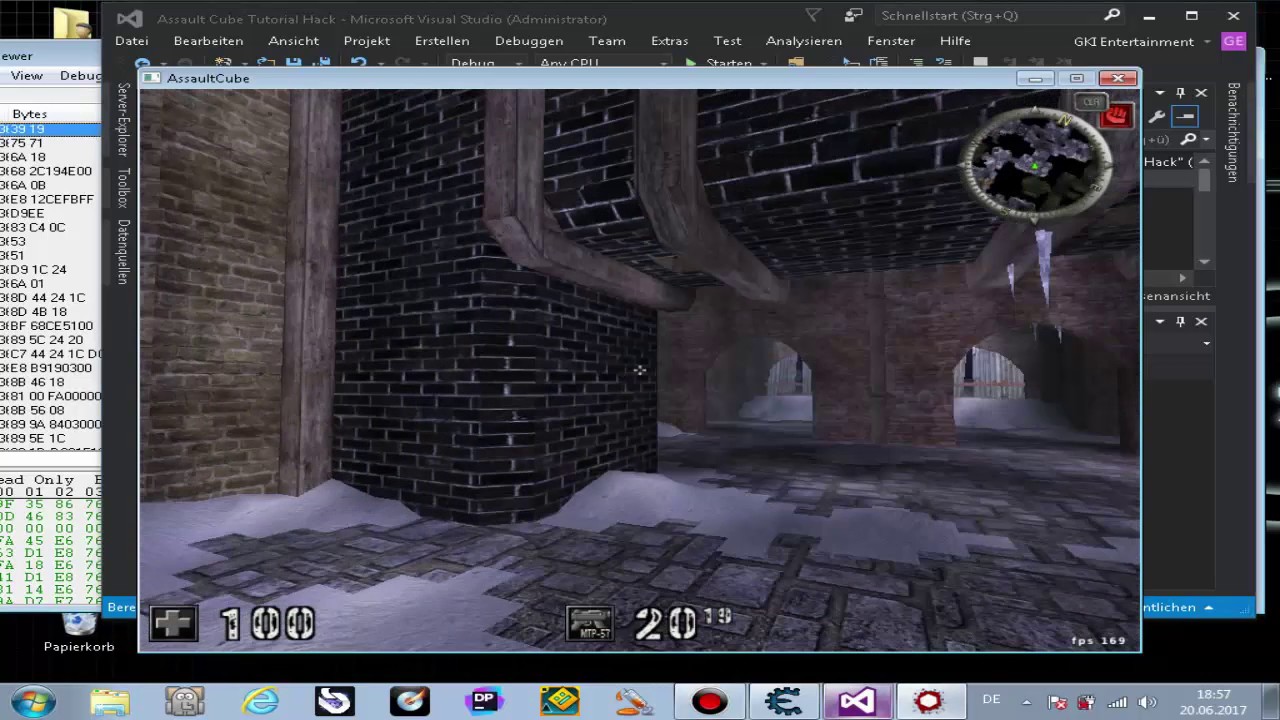This screenshot has width=1280, height=720.
Task: Open Cheat Engine from the taskbar
Action: [x=783, y=701]
